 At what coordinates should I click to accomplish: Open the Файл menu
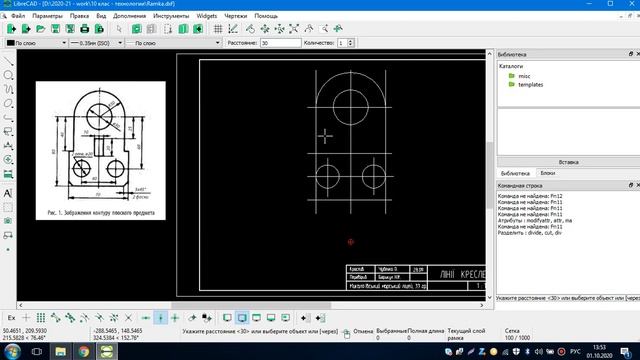(x=18, y=16)
